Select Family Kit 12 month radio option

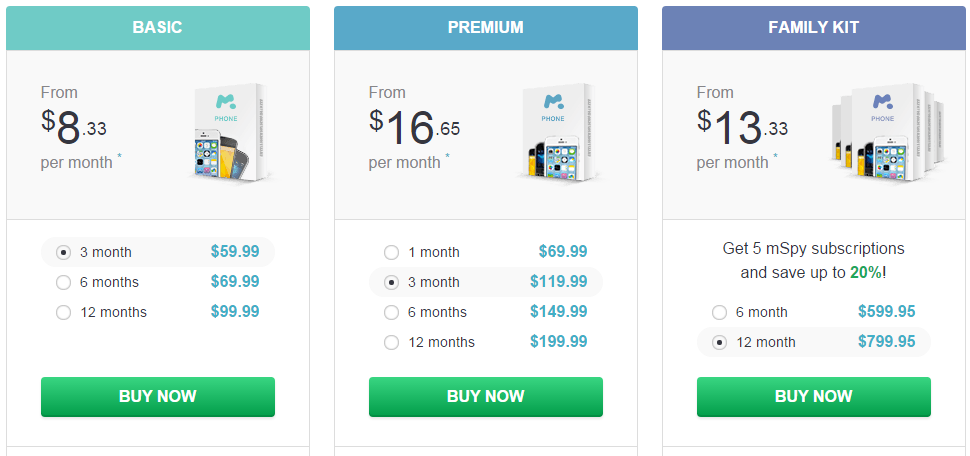tap(719, 342)
